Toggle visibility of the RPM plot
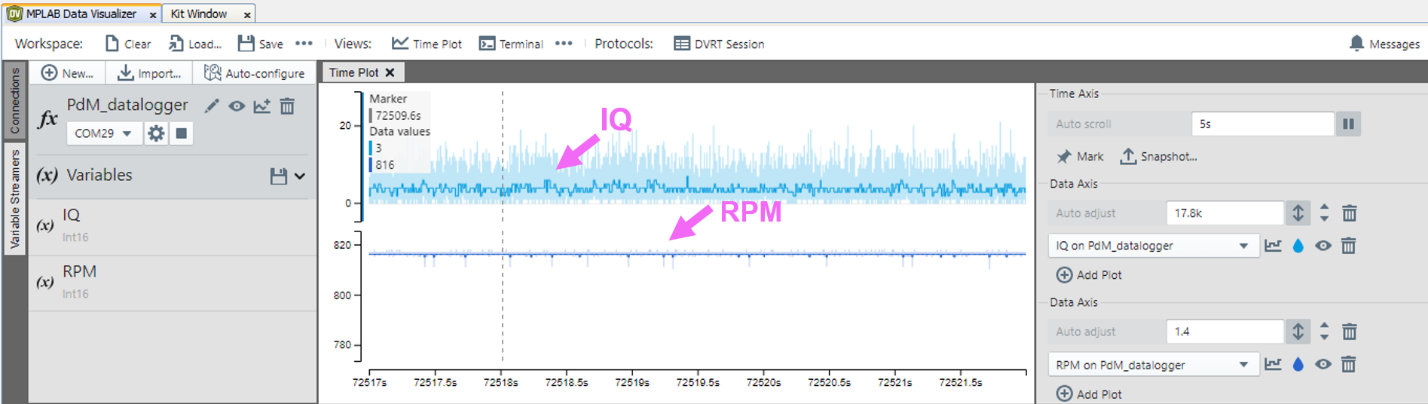This screenshot has width=1428, height=404. click(1323, 365)
